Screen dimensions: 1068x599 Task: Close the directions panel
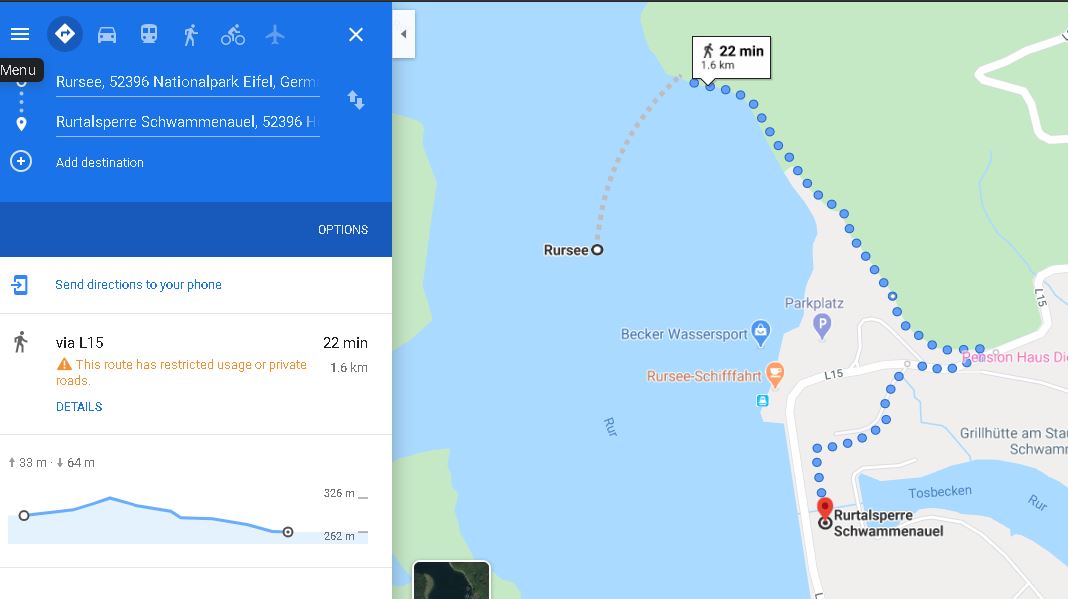[356, 35]
